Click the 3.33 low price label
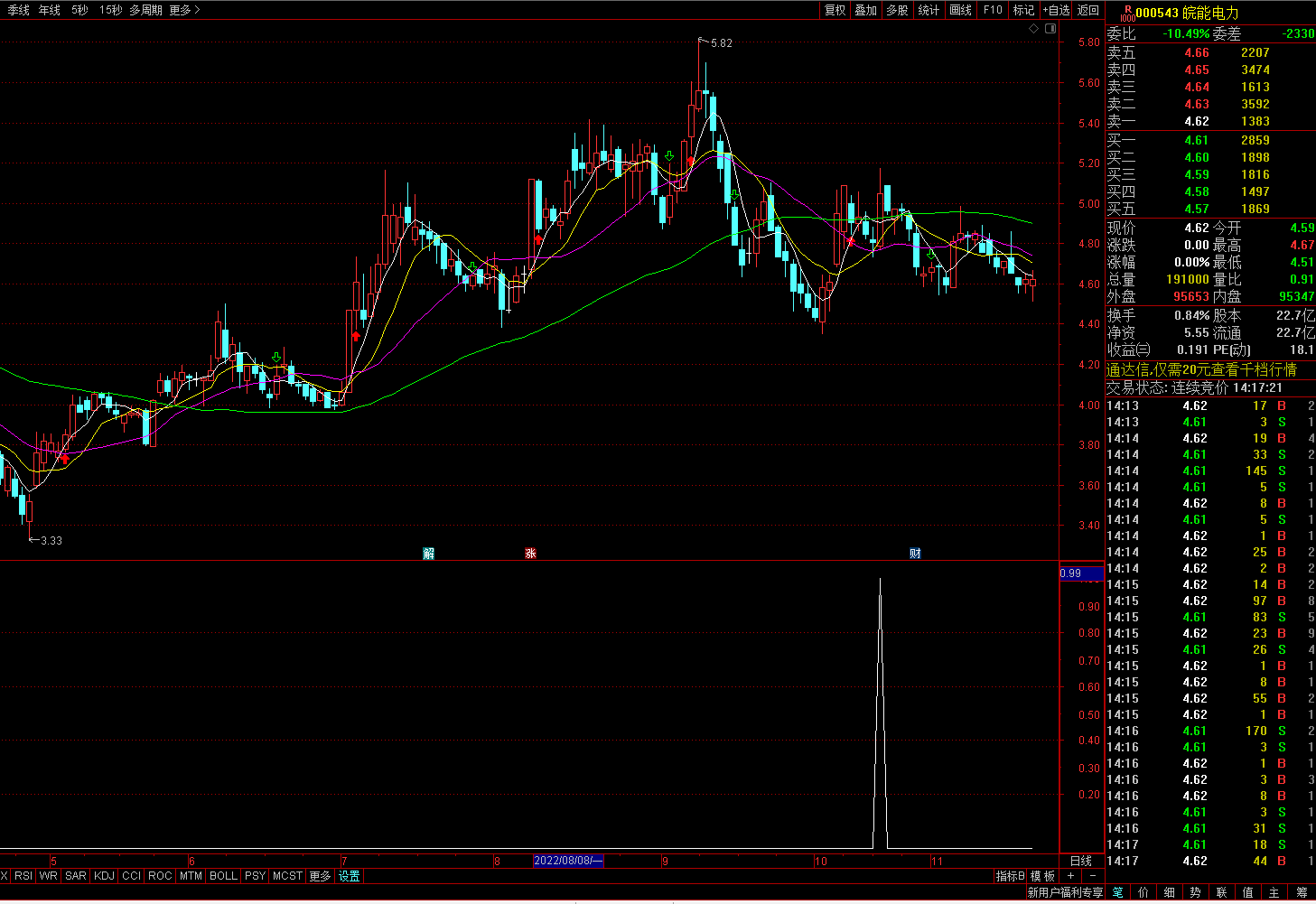This screenshot has height=904, width=1316. tap(51, 540)
